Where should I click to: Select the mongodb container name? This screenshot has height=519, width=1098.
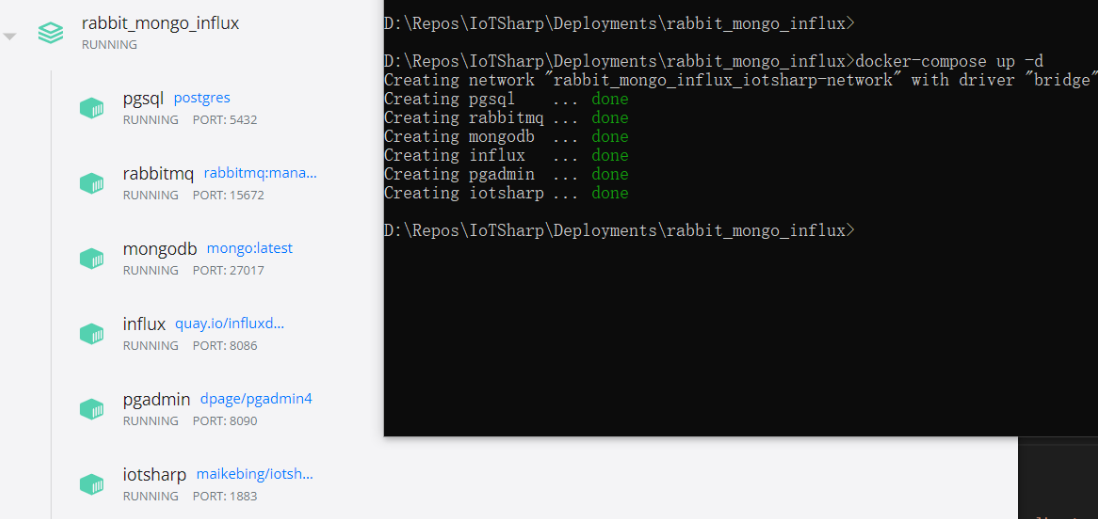pos(160,249)
